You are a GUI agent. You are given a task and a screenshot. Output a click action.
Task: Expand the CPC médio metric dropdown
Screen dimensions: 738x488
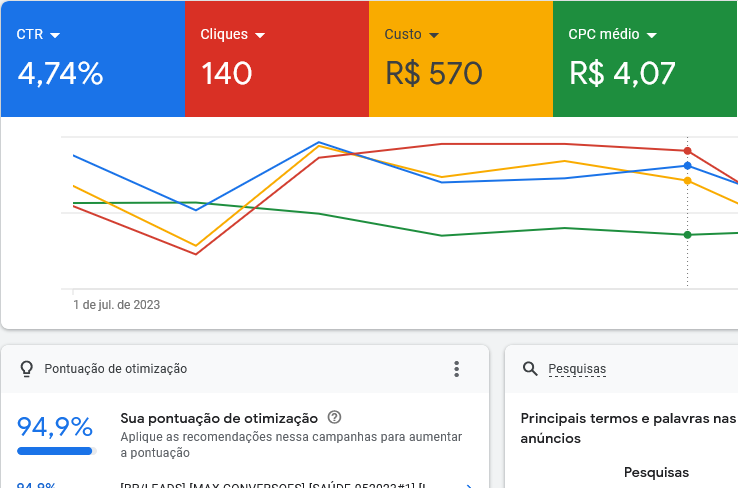652,35
